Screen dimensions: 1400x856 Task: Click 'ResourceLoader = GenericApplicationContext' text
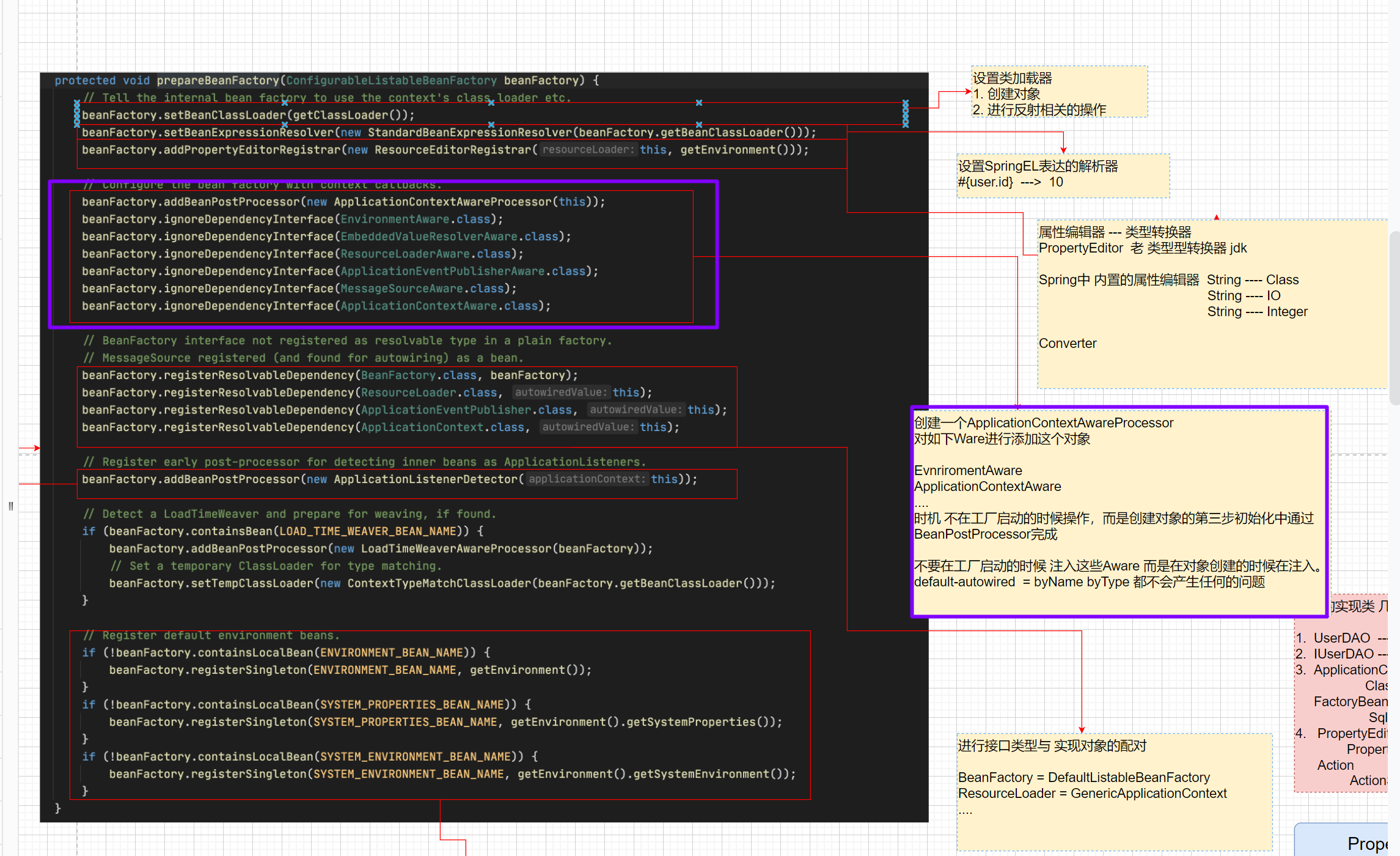click(x=1093, y=794)
